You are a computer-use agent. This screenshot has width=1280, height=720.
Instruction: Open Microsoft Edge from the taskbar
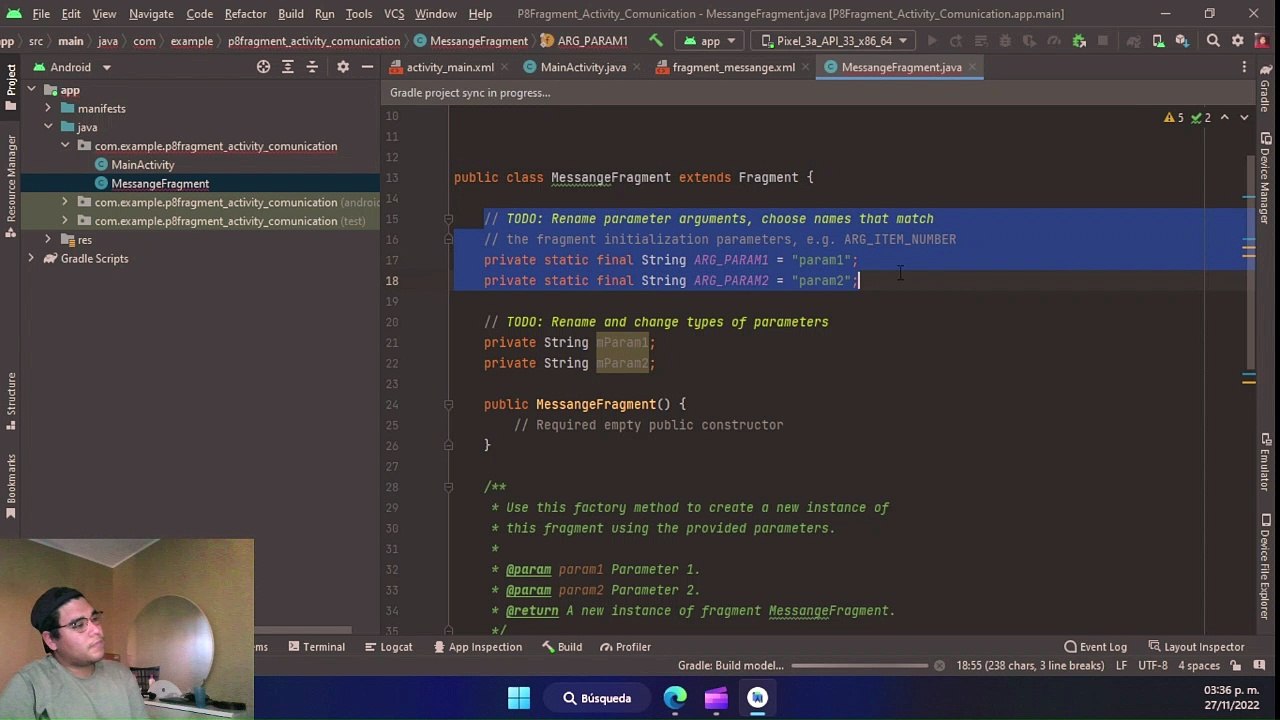(x=675, y=698)
